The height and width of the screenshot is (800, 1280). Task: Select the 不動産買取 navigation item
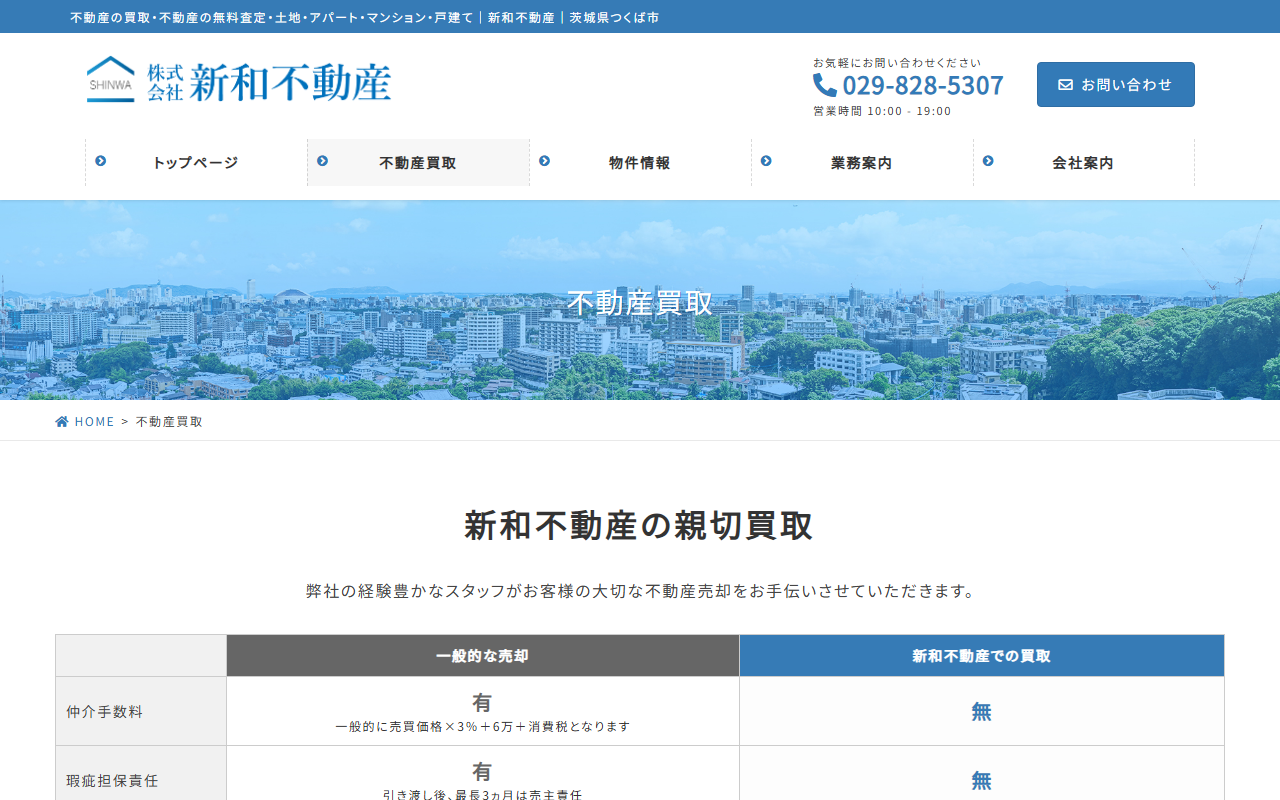pos(418,163)
